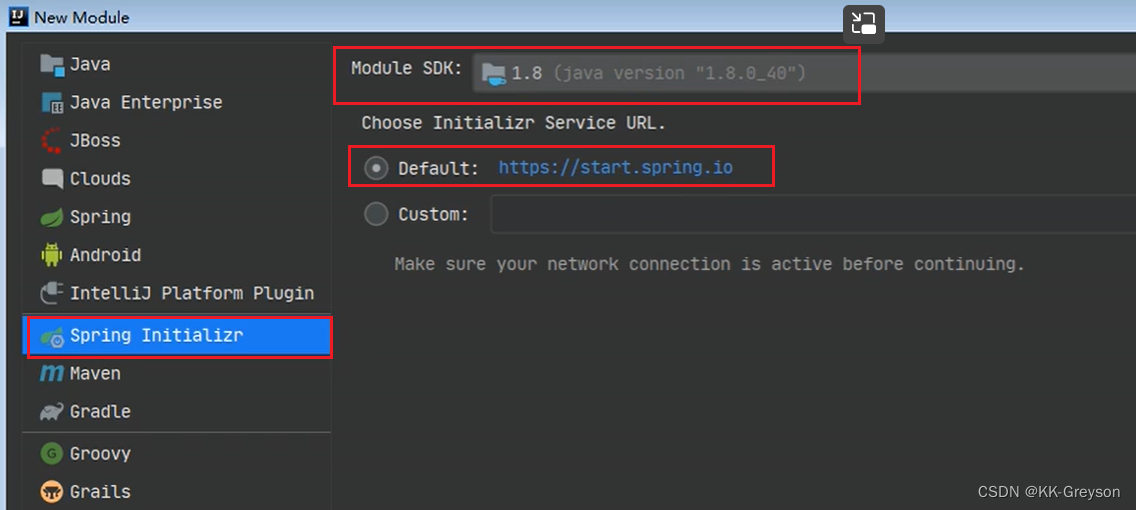This screenshot has height=510, width=1136.
Task: Click the IntelliJ logo in the title bar
Action: click(x=18, y=16)
